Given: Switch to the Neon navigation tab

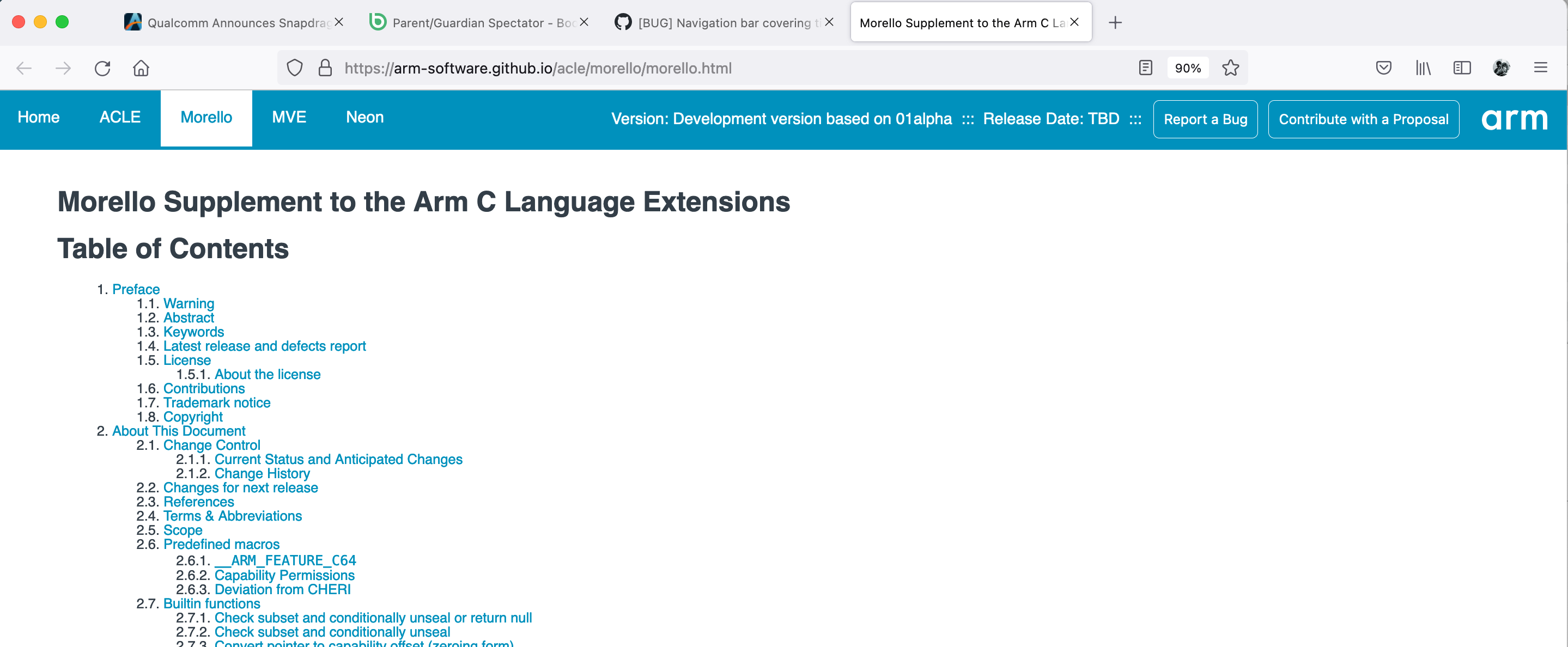Looking at the screenshot, I should pos(365,118).
